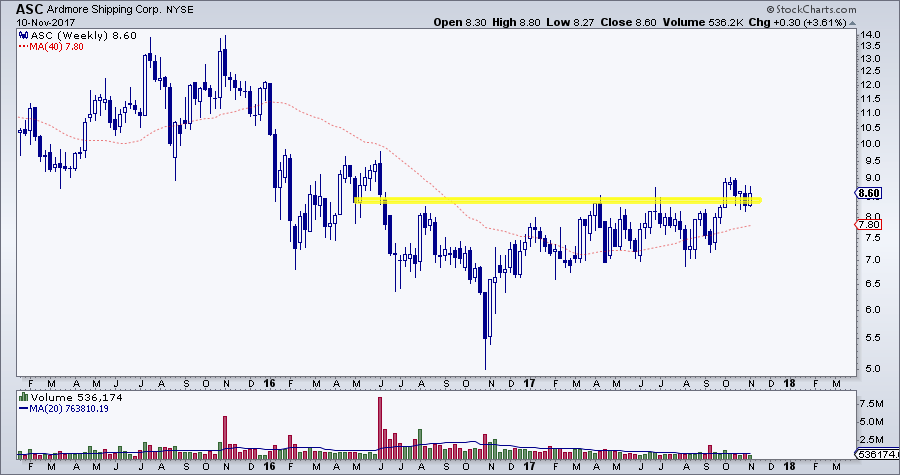The image size is (900, 475).
Task: Click the MA(20) 763810.19 legend text
Action: (x=69, y=409)
